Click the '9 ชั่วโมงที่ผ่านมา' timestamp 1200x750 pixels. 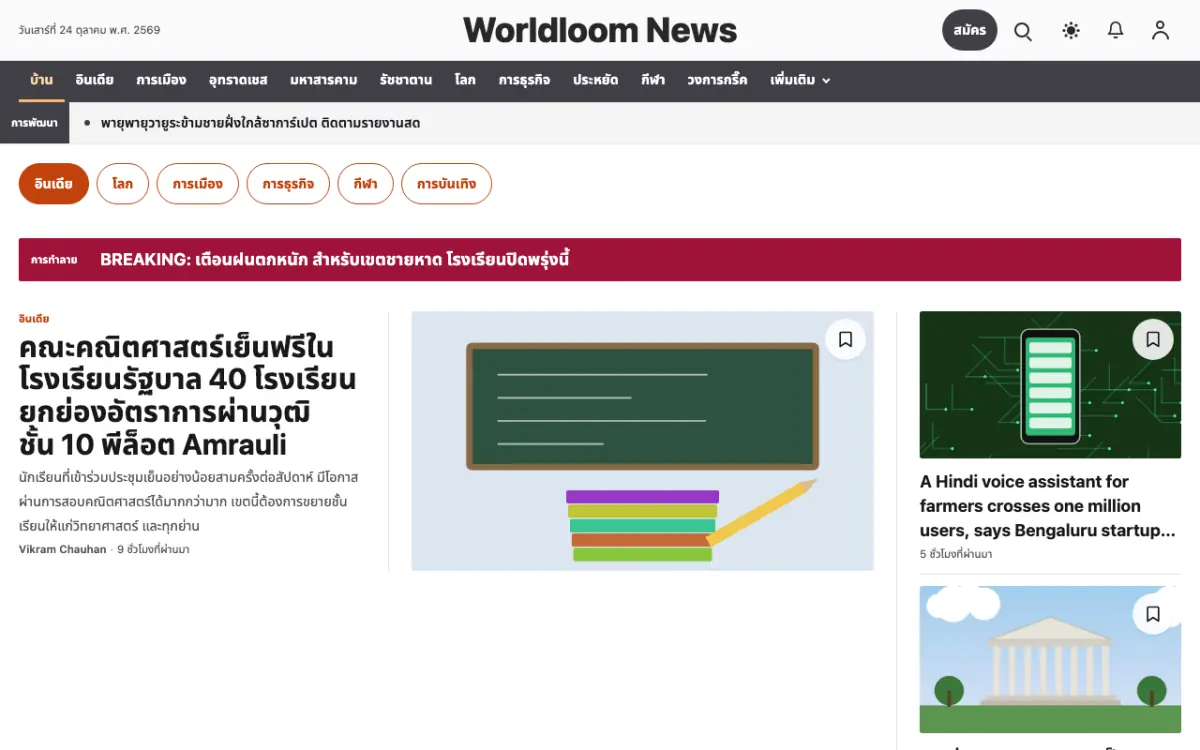point(153,549)
